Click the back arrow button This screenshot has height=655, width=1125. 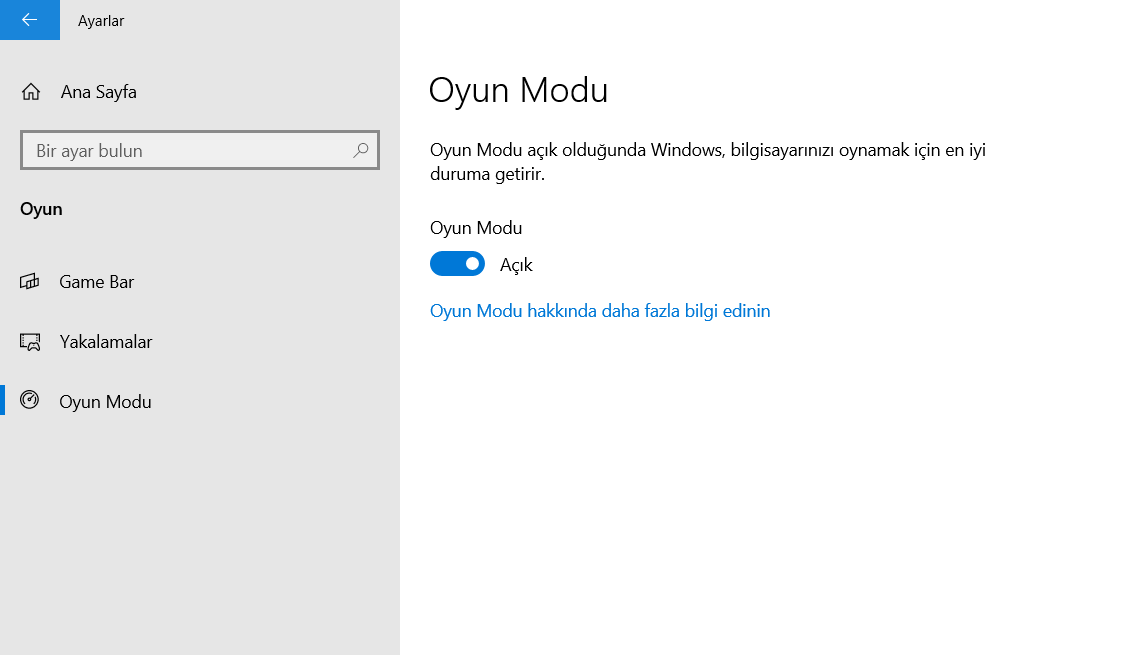[x=29, y=20]
